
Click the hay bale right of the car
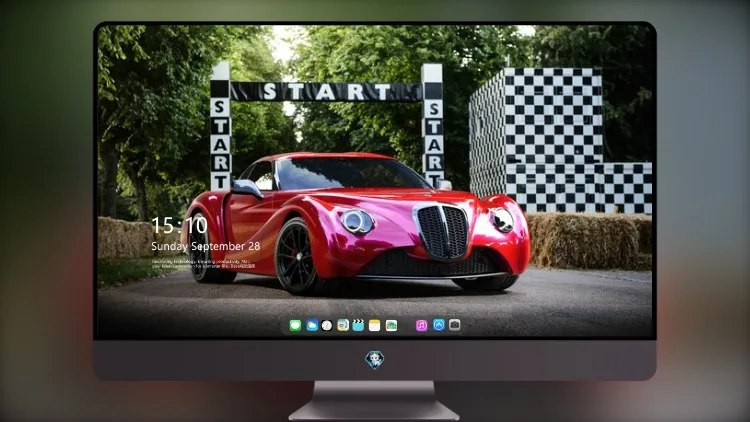pyautogui.click(x=588, y=241)
